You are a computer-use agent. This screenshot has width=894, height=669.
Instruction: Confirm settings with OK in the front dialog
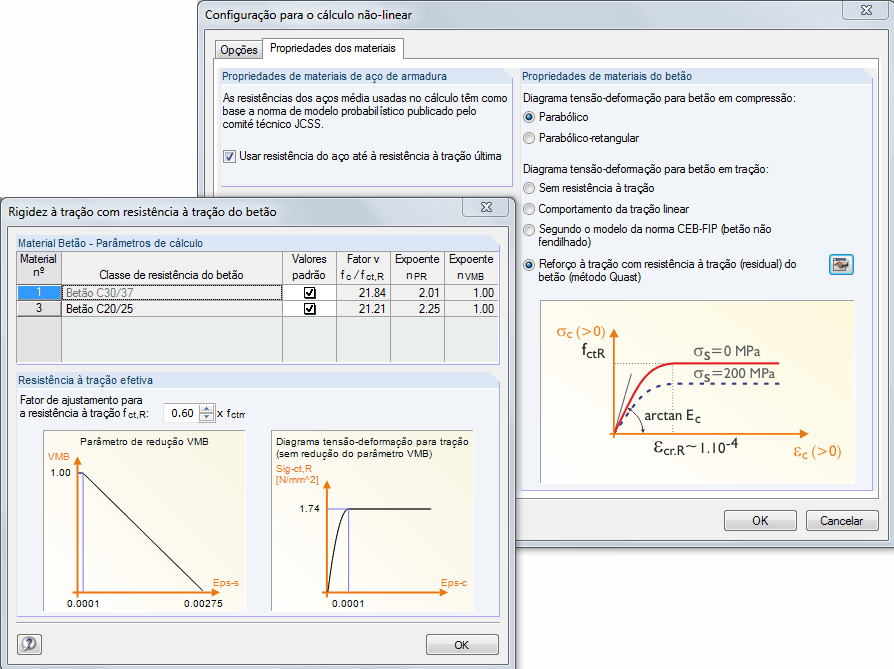(x=462, y=644)
